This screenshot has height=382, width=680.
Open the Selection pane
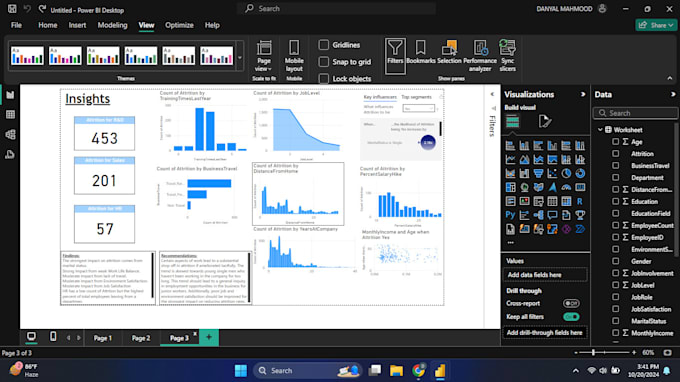449,52
